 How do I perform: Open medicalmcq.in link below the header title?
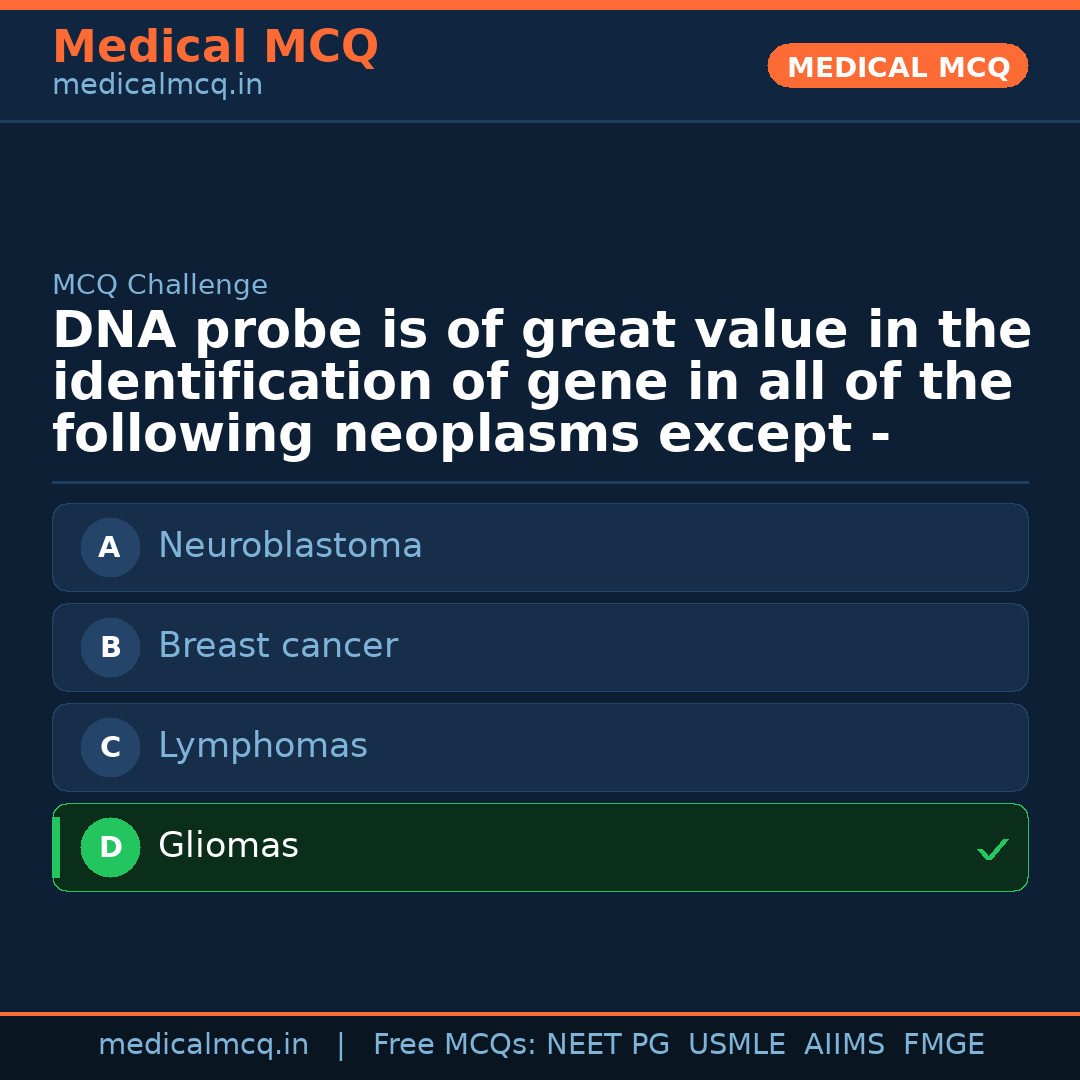pyautogui.click(x=157, y=85)
